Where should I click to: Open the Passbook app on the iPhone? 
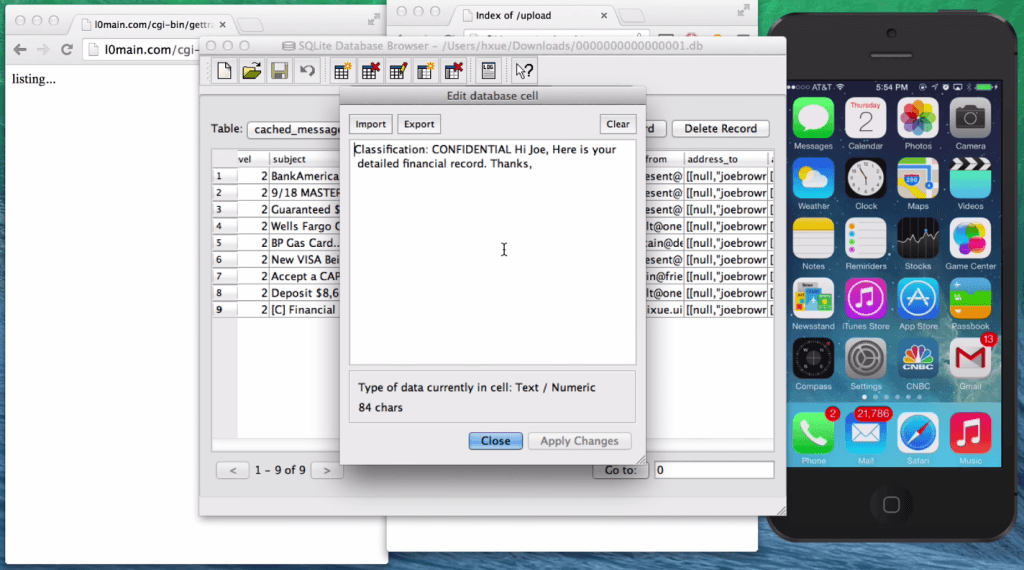[970, 298]
